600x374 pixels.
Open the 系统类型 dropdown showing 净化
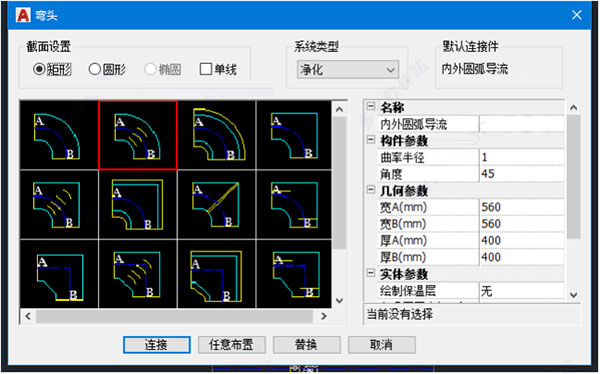click(347, 70)
